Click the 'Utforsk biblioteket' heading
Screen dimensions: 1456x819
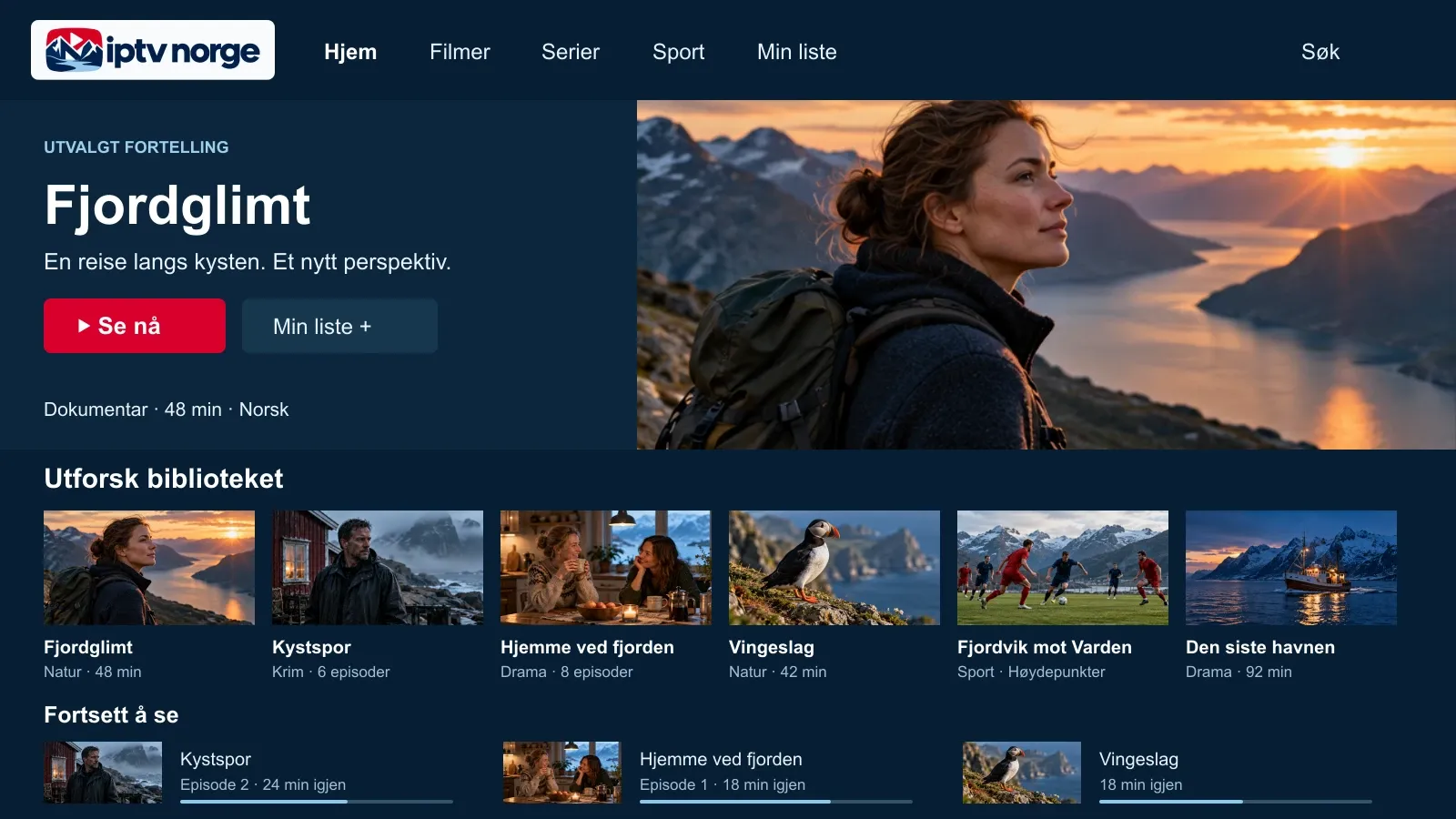click(x=164, y=479)
